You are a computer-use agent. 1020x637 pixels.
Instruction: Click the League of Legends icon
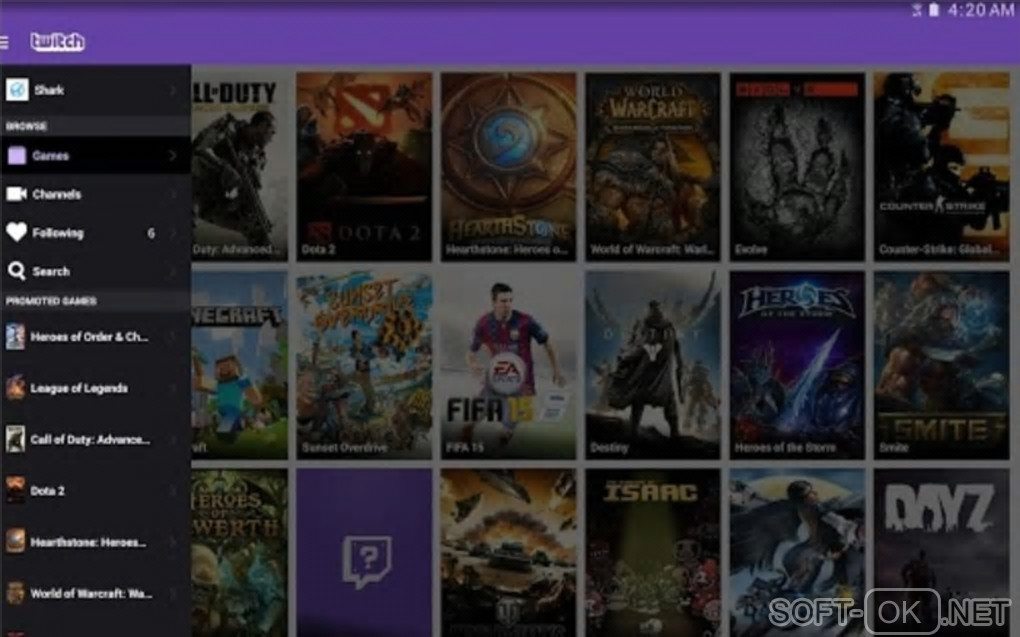[x=15, y=388]
